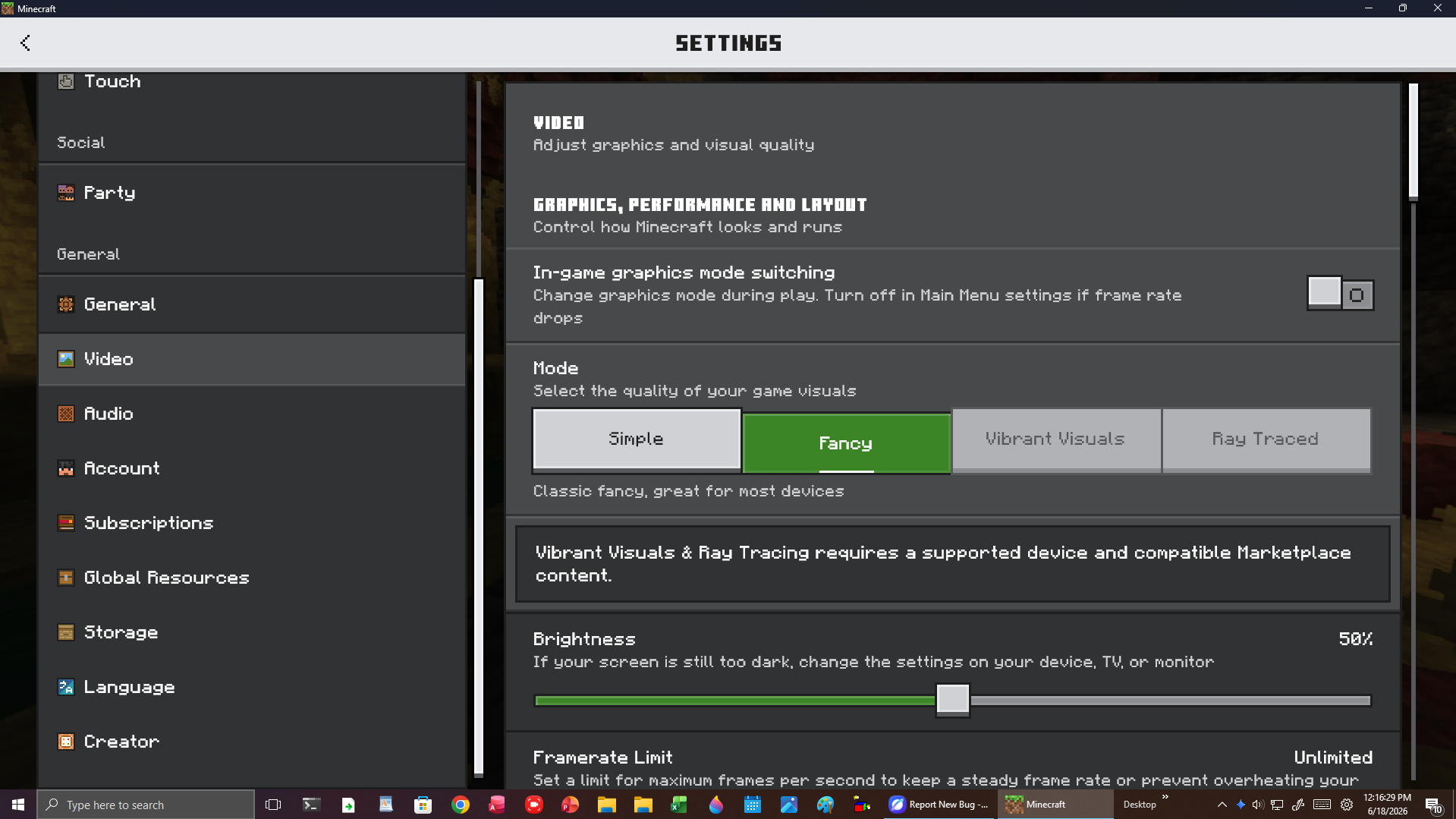1456x819 pixels.
Task: Open the General settings category
Action: pyautogui.click(x=252, y=304)
